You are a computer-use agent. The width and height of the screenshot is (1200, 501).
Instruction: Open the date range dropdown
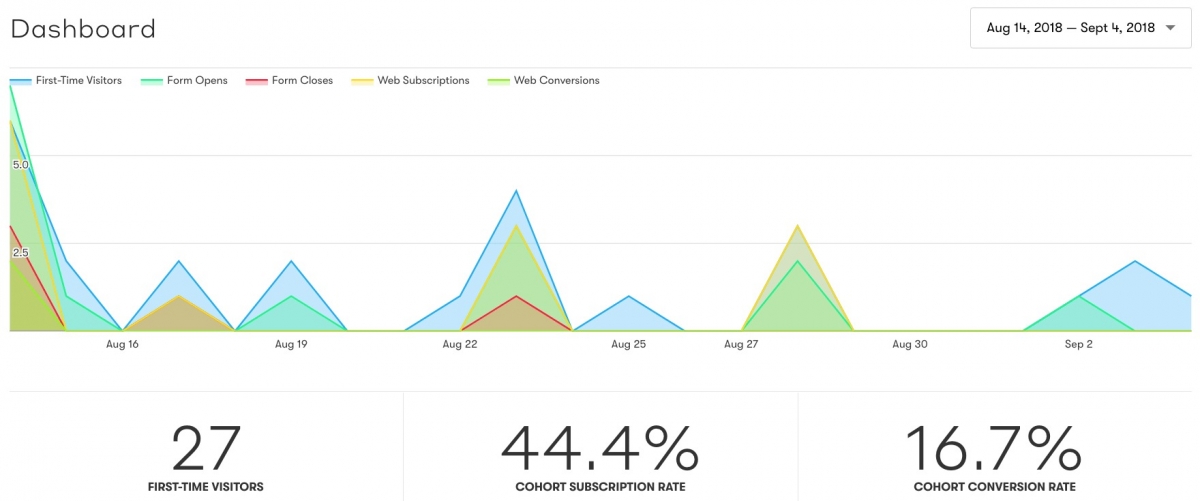(1072, 28)
